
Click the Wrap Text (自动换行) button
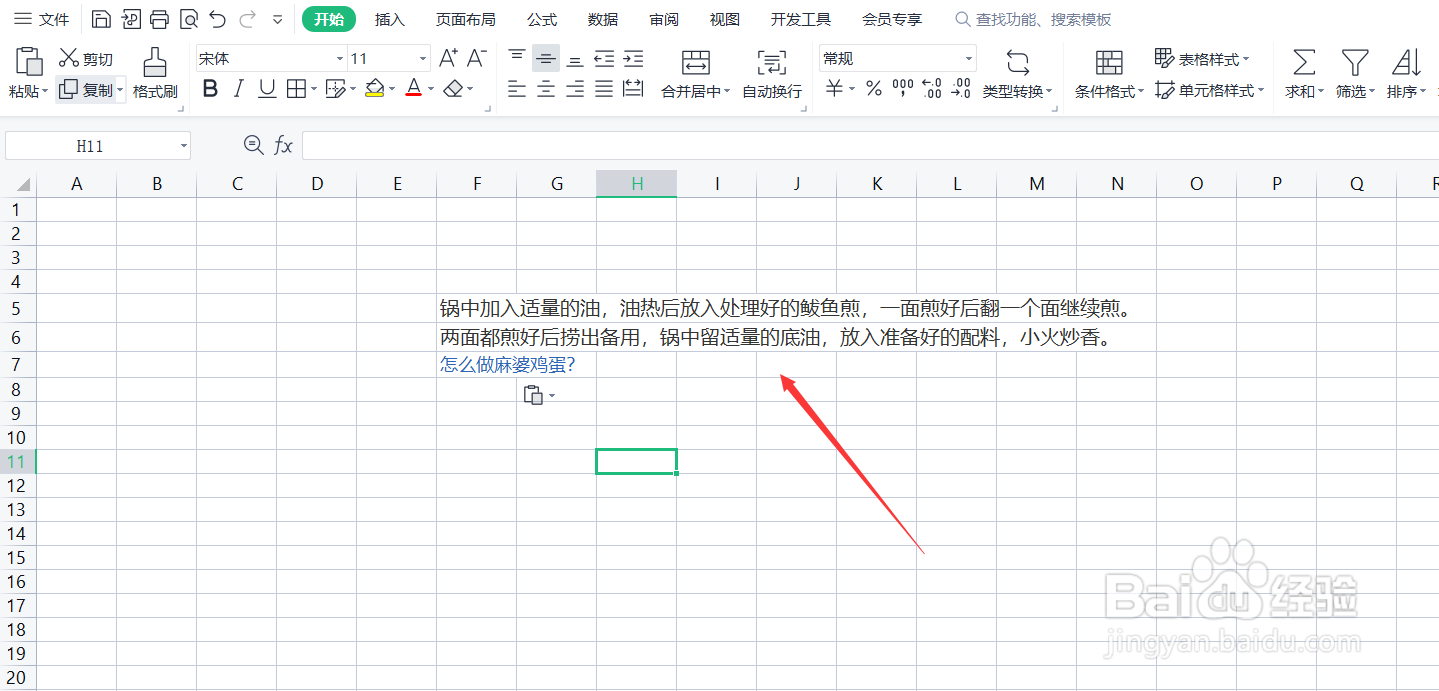tap(772, 73)
